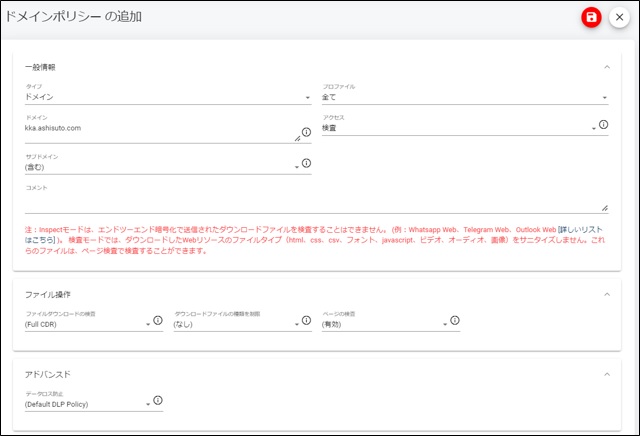This screenshot has width=640, height=436.
Task: Click info icon for ファイルダウンロードの検査
Action: point(157,320)
